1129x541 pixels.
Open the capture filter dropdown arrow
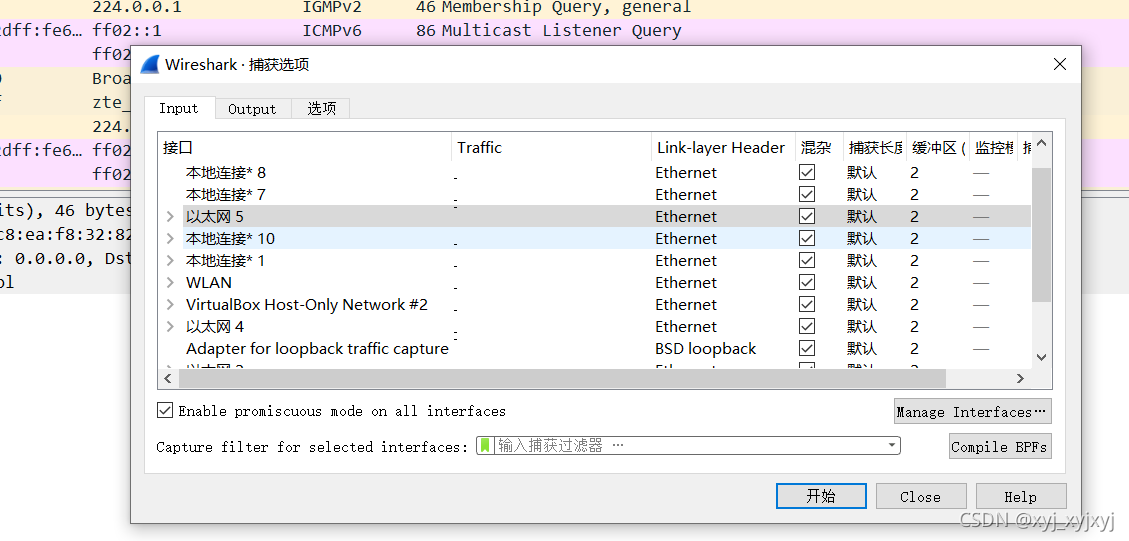(x=892, y=446)
